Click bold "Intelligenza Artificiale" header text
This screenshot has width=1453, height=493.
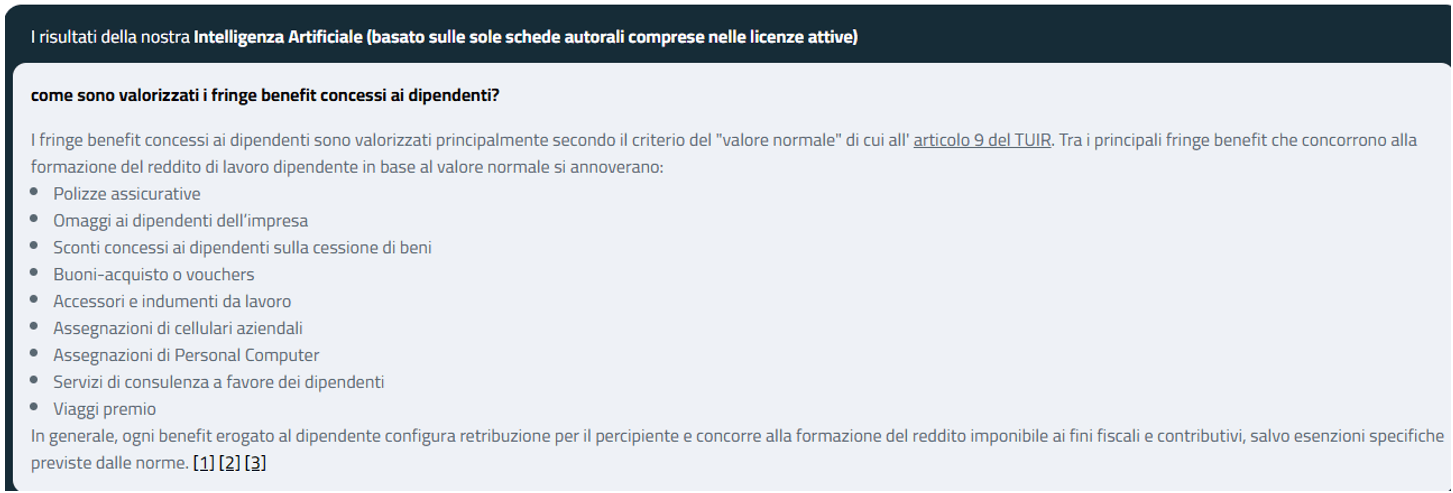[x=278, y=38]
